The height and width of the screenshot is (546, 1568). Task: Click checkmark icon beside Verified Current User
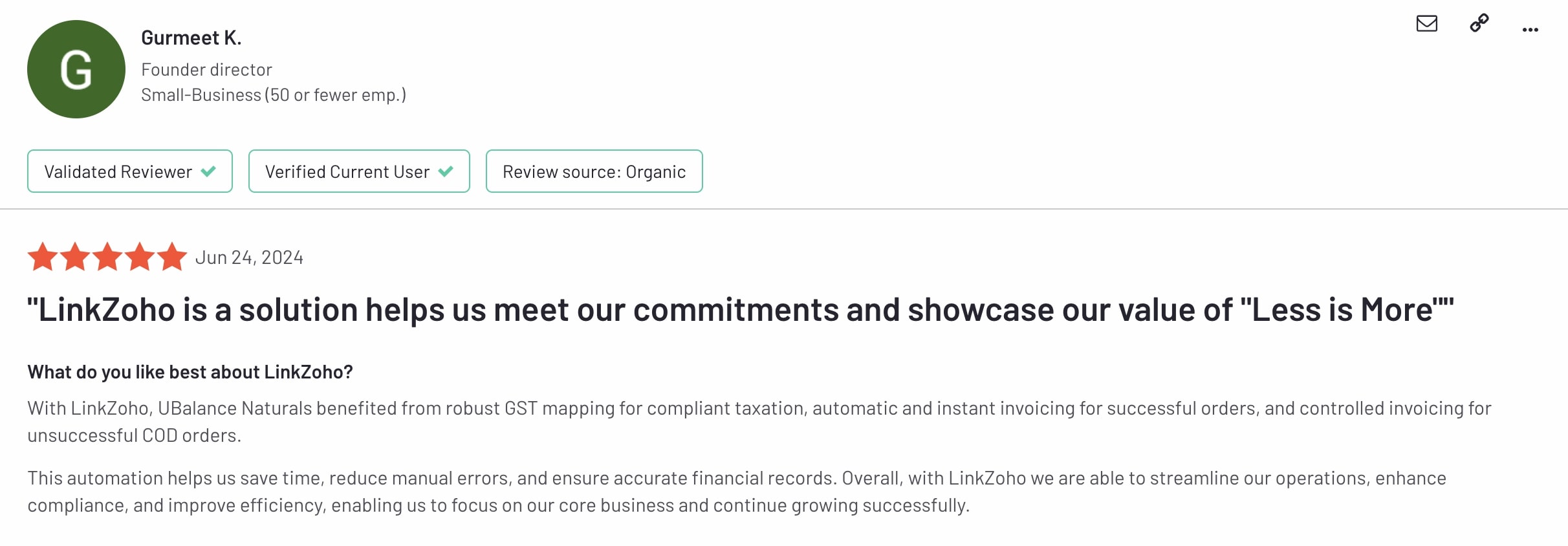tap(446, 171)
